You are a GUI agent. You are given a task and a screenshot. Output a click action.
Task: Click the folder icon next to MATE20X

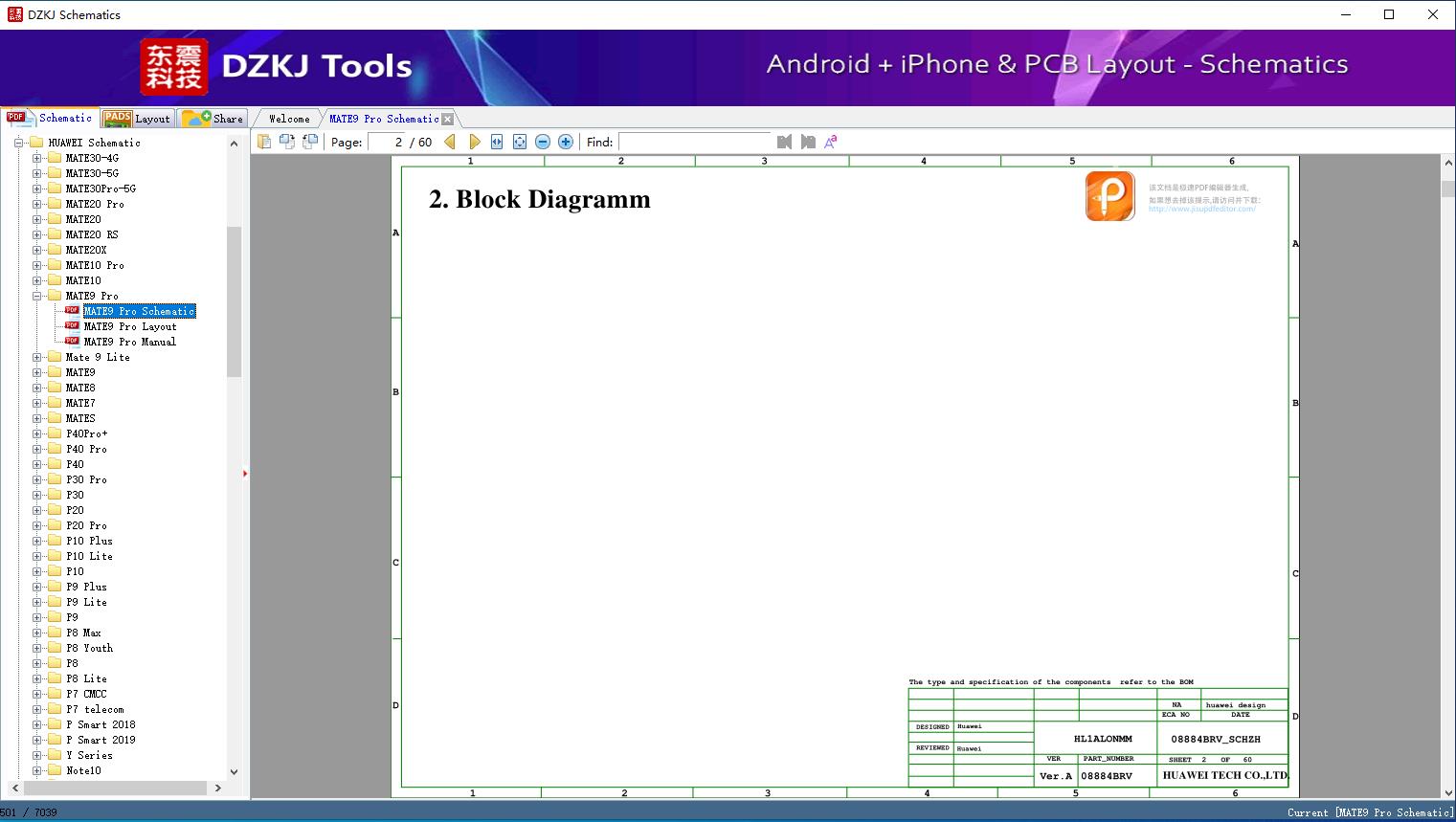pyautogui.click(x=55, y=250)
